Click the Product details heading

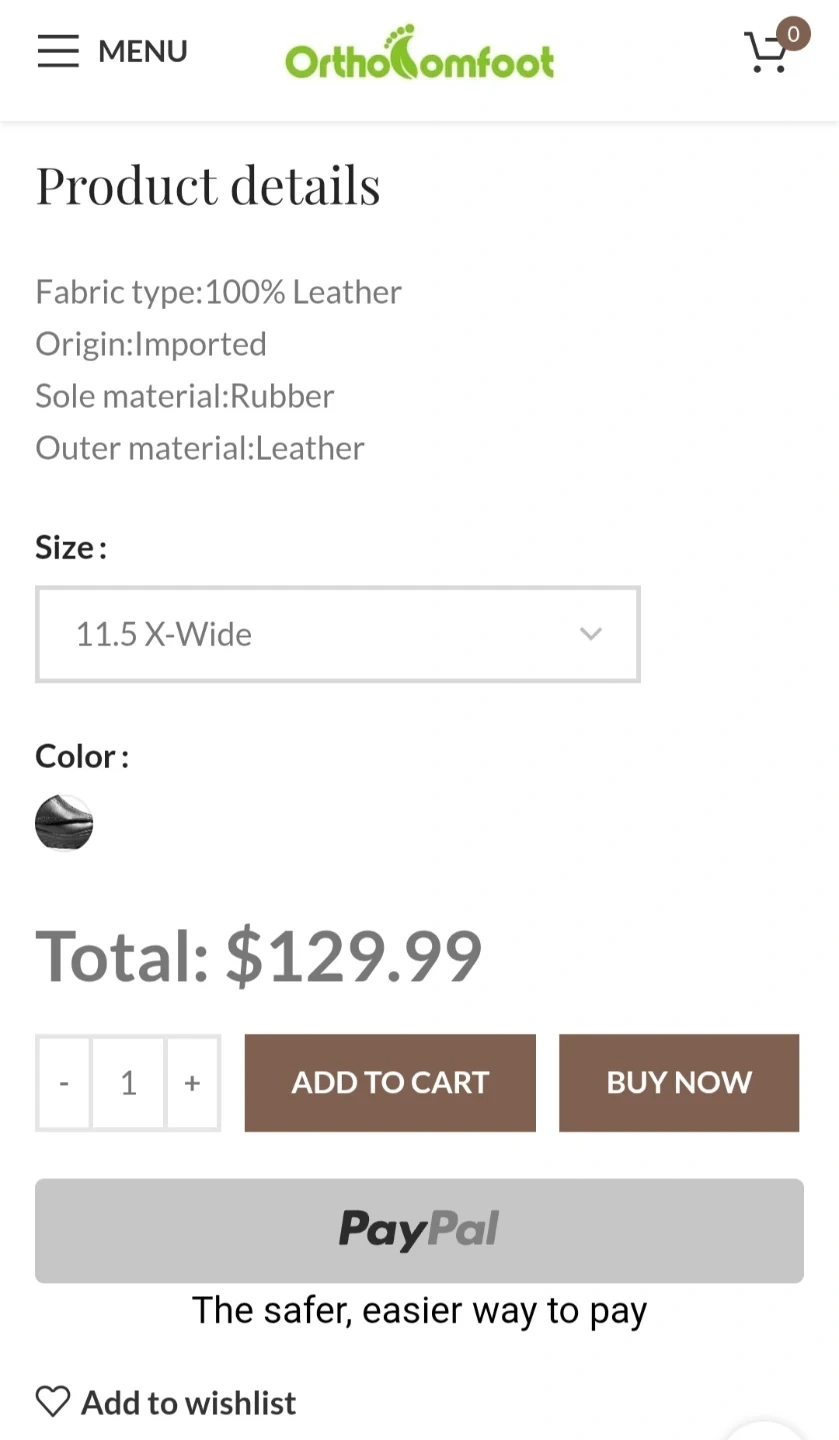tap(208, 185)
